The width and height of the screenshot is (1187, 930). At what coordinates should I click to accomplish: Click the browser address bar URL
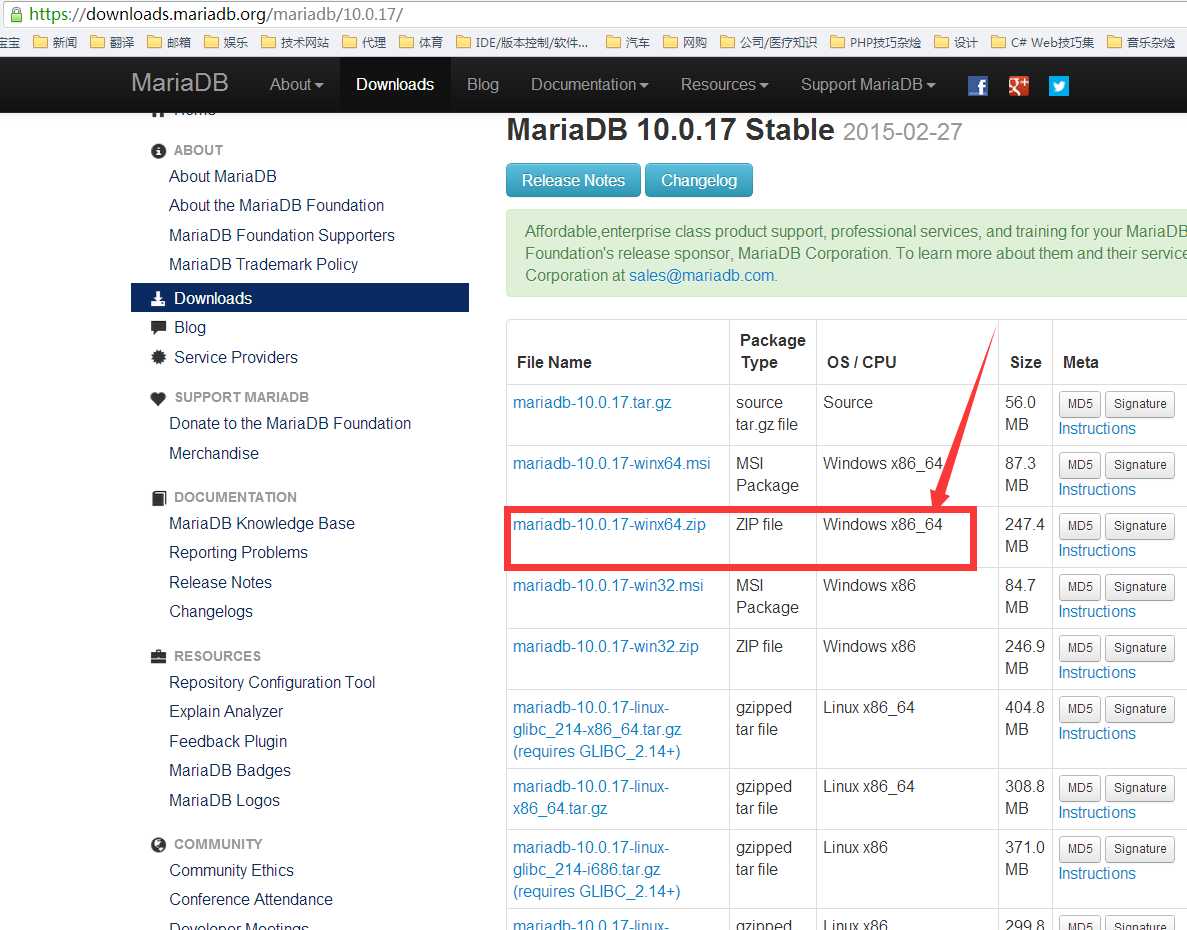pyautogui.click(x=216, y=14)
